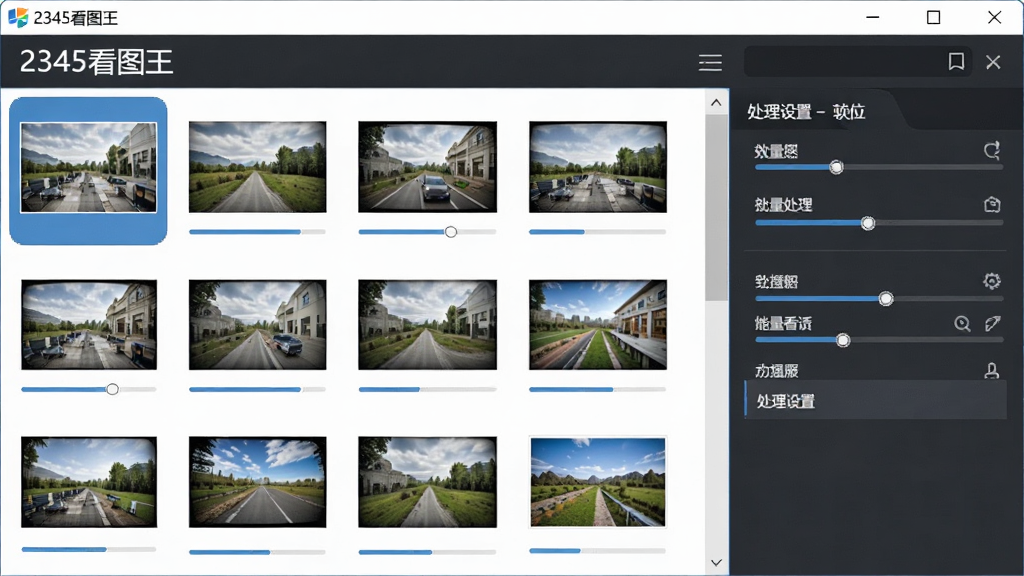Click the scroll up arrow of the gallery
This screenshot has height=576, width=1024.
point(716,103)
